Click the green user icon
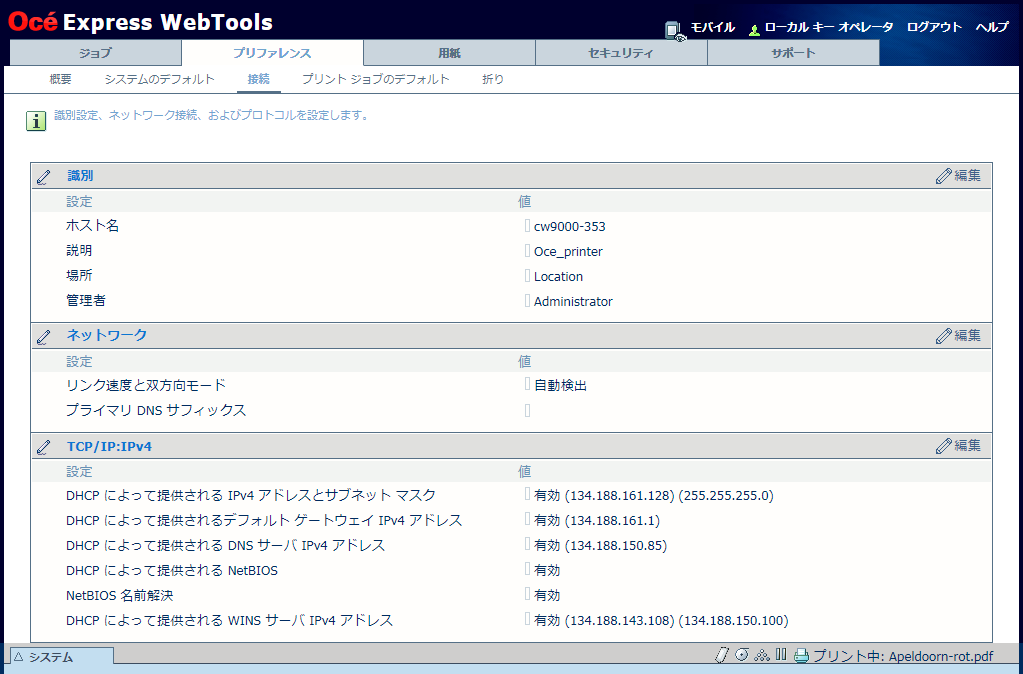 [754, 30]
